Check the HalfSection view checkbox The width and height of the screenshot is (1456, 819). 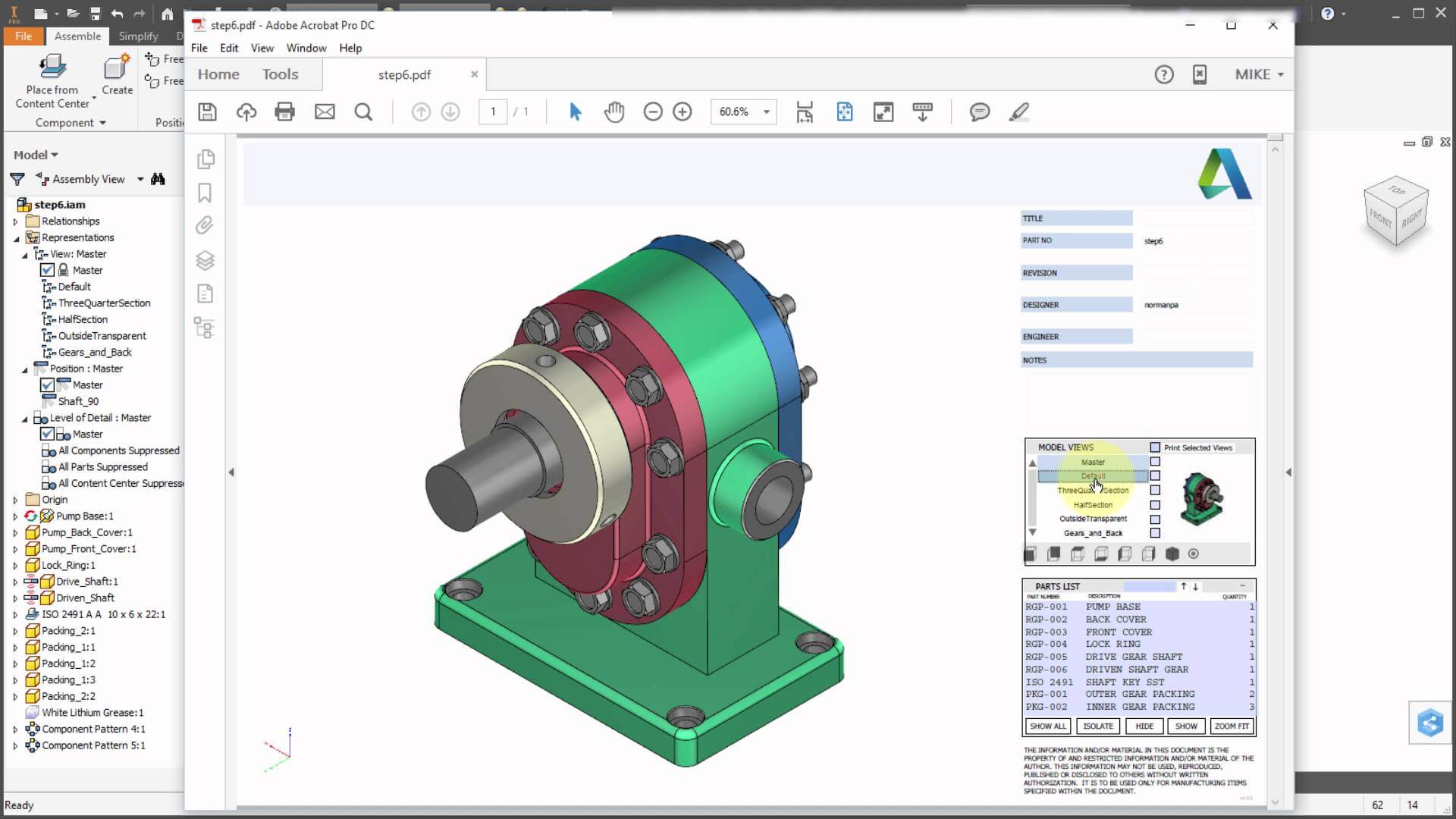tap(1155, 505)
